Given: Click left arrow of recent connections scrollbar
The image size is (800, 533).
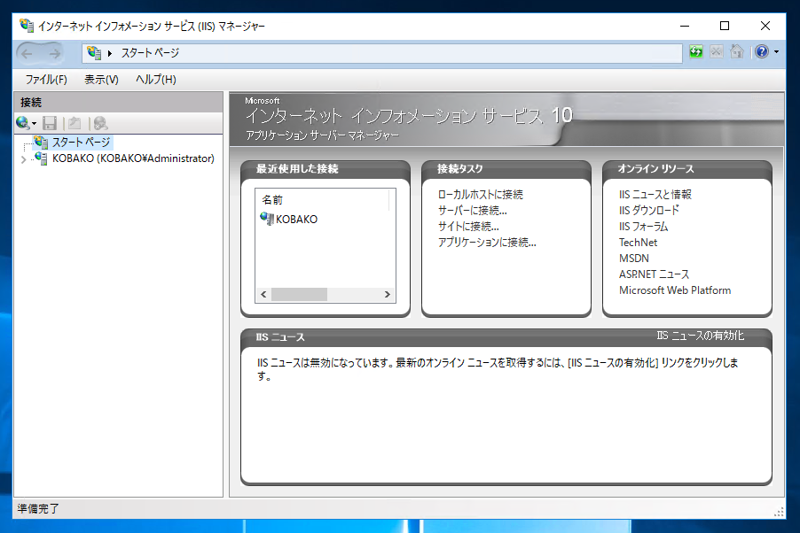Looking at the screenshot, I should 263,294.
